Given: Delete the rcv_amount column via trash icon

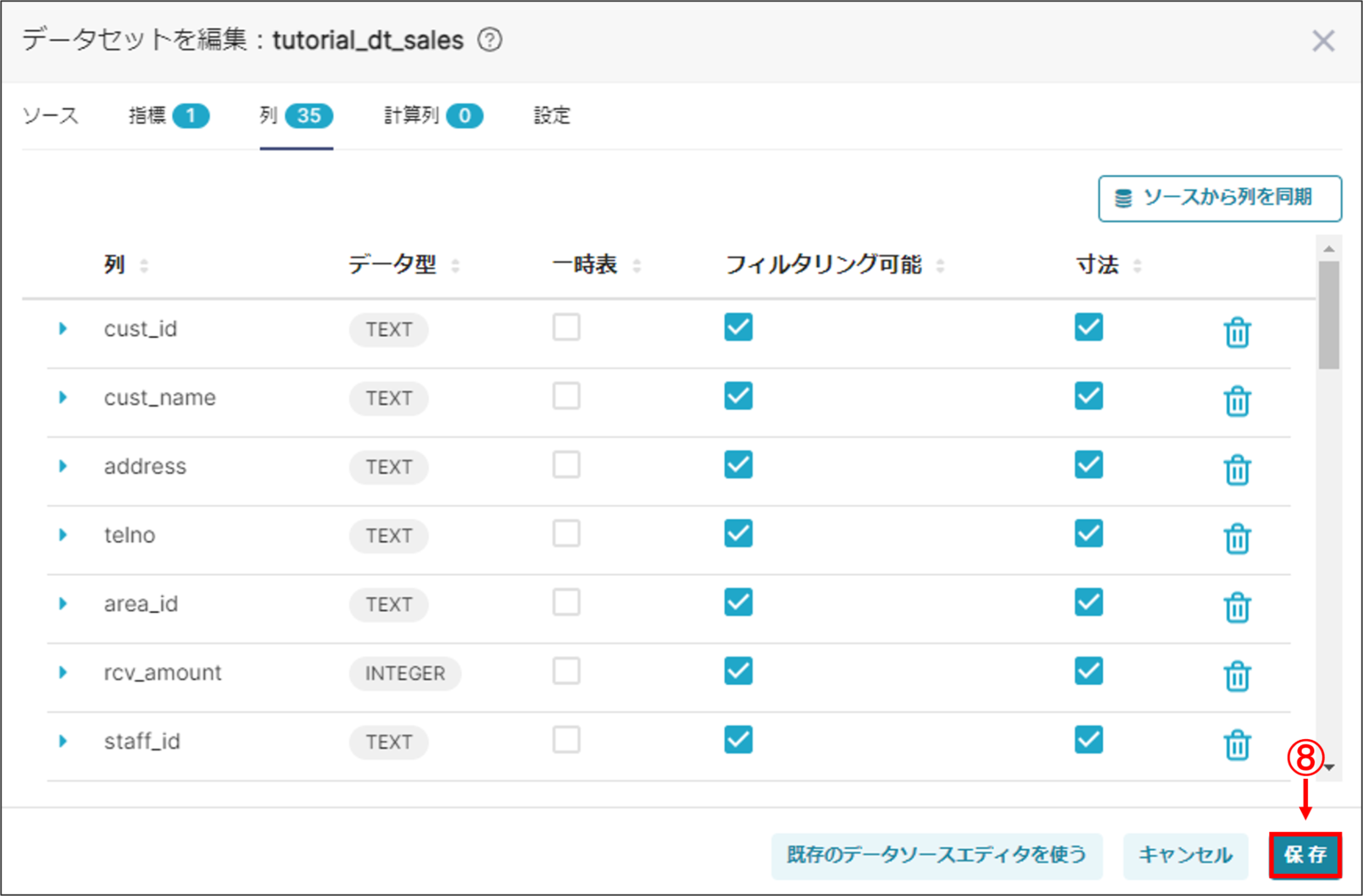Looking at the screenshot, I should point(1238,676).
